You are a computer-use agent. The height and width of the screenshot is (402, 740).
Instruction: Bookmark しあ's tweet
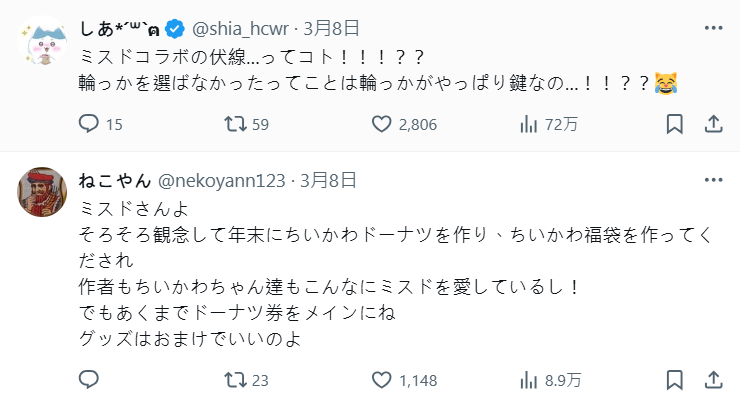tap(675, 125)
